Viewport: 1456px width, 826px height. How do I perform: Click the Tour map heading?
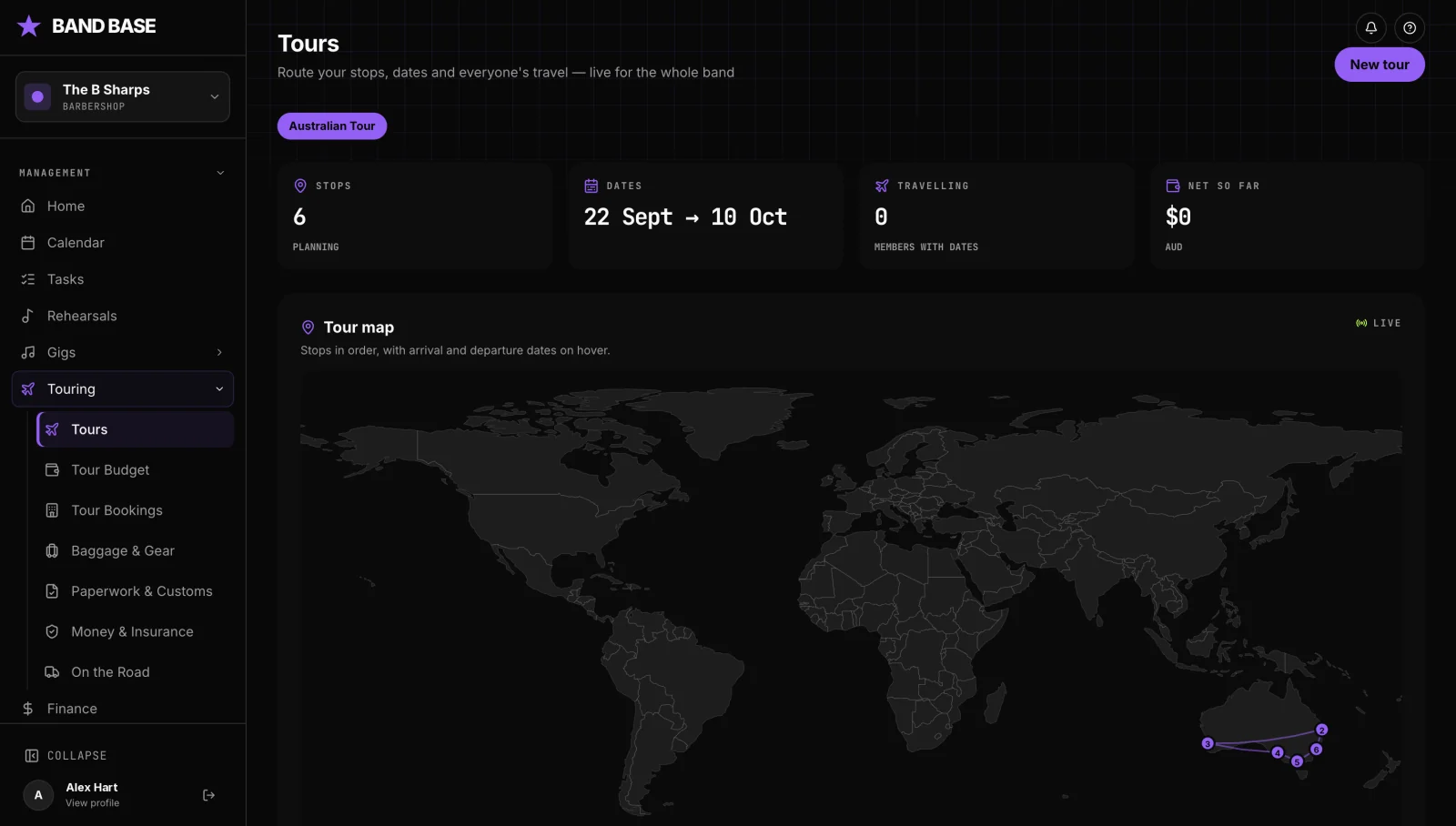(359, 327)
